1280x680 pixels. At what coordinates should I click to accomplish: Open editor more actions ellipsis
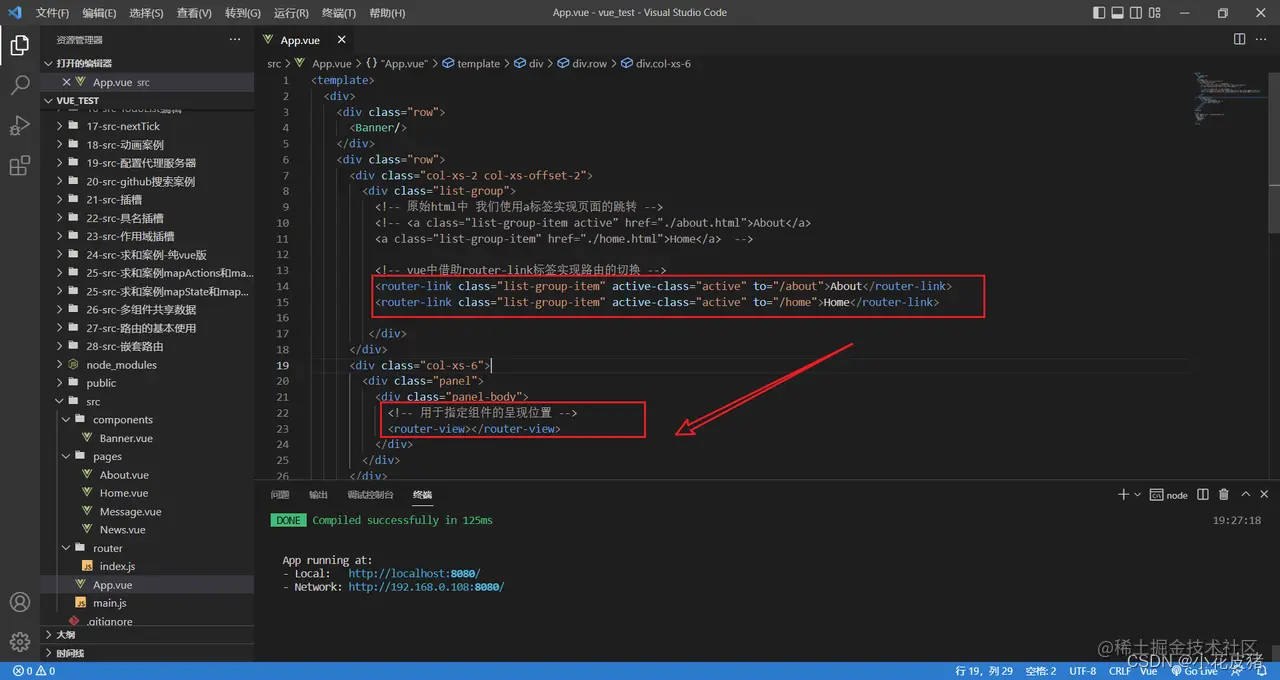pyautogui.click(x=1262, y=39)
